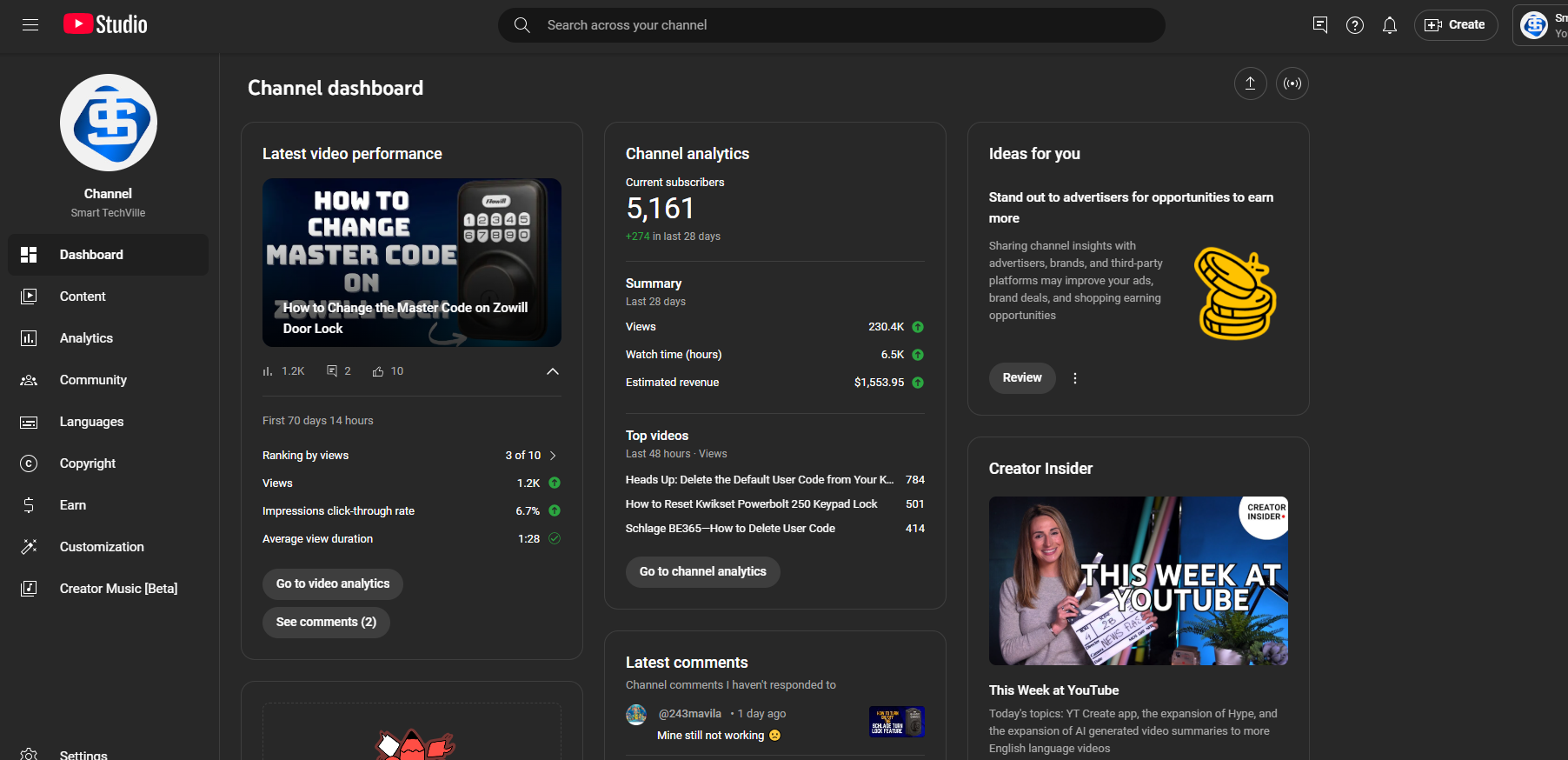1568x760 pixels.
Task: Click the This Week at YouTube title
Action: tap(1053, 690)
